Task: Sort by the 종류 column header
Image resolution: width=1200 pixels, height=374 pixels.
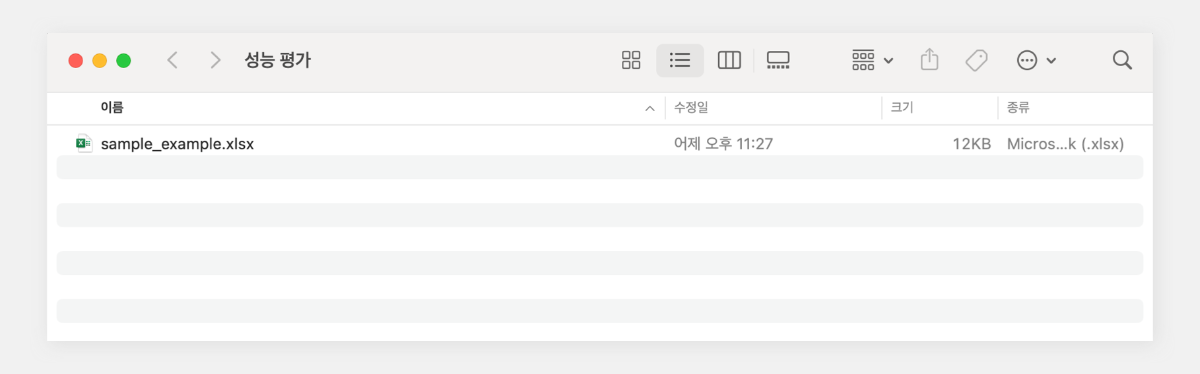Action: tap(1018, 107)
